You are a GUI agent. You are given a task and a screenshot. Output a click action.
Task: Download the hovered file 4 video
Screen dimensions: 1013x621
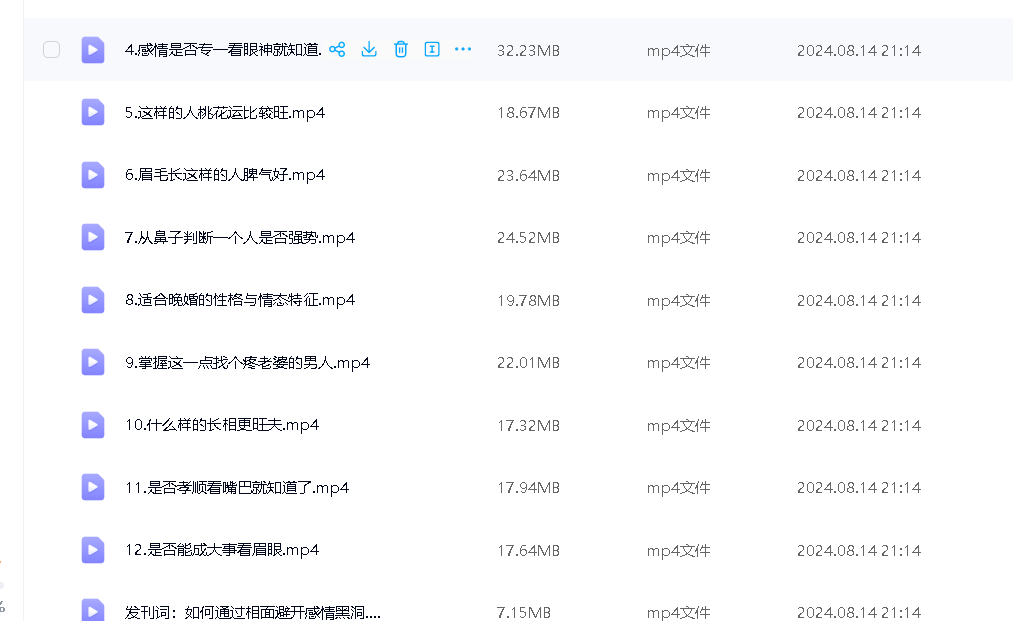[x=369, y=49]
